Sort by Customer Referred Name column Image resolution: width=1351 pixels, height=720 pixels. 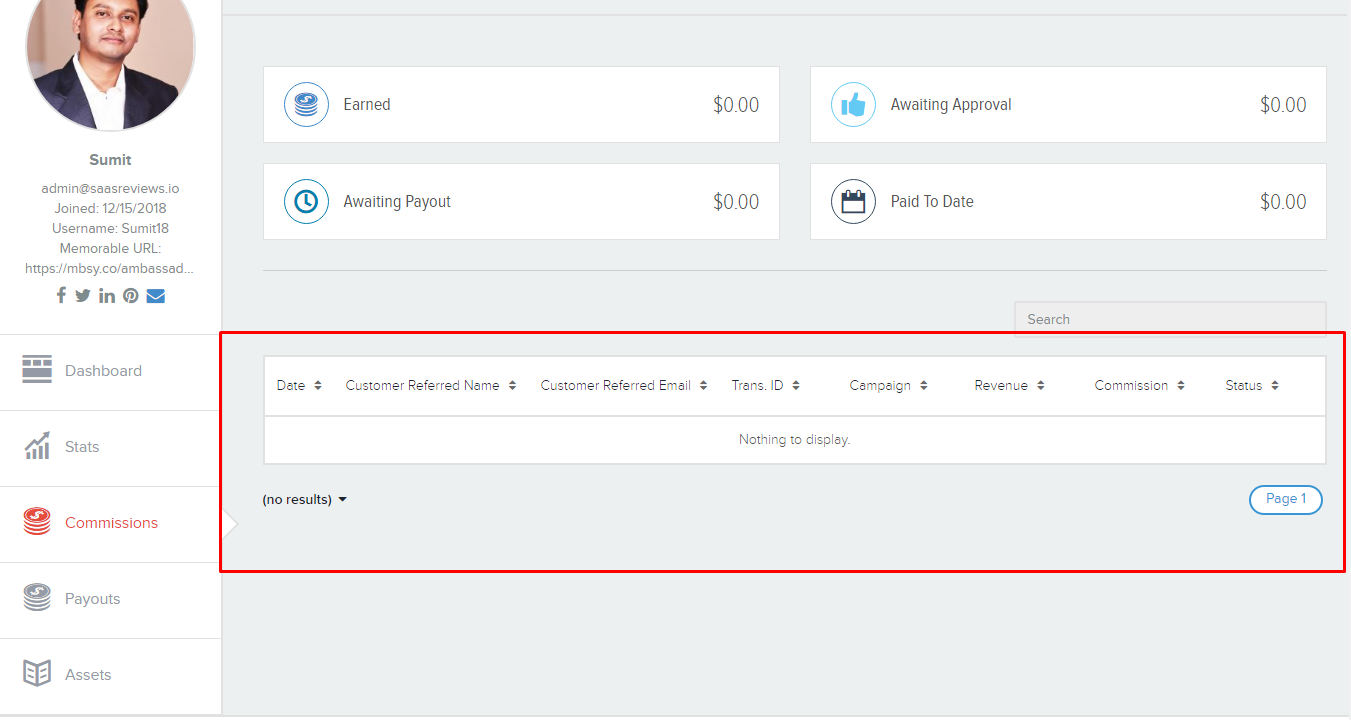coord(430,385)
